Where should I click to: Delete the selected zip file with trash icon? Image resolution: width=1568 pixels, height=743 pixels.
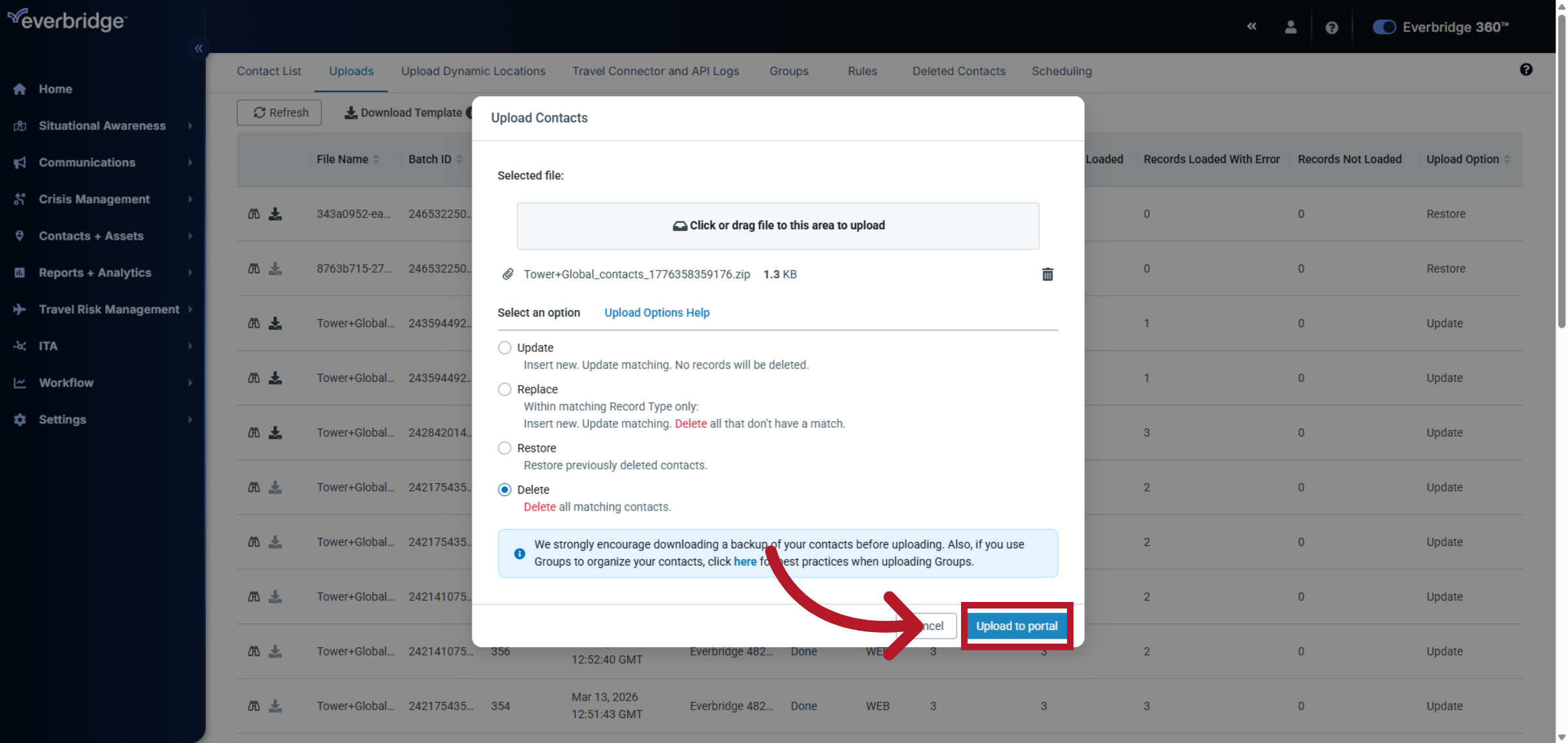pos(1047,274)
